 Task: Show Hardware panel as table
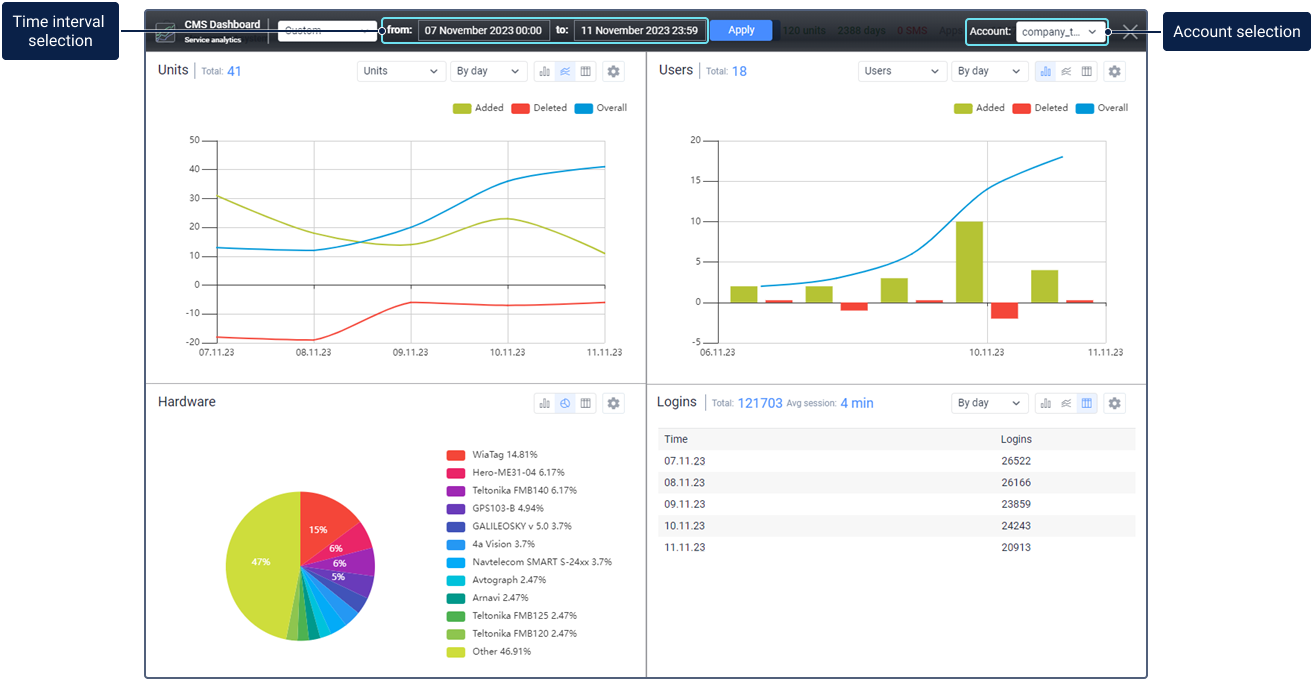click(x=586, y=403)
